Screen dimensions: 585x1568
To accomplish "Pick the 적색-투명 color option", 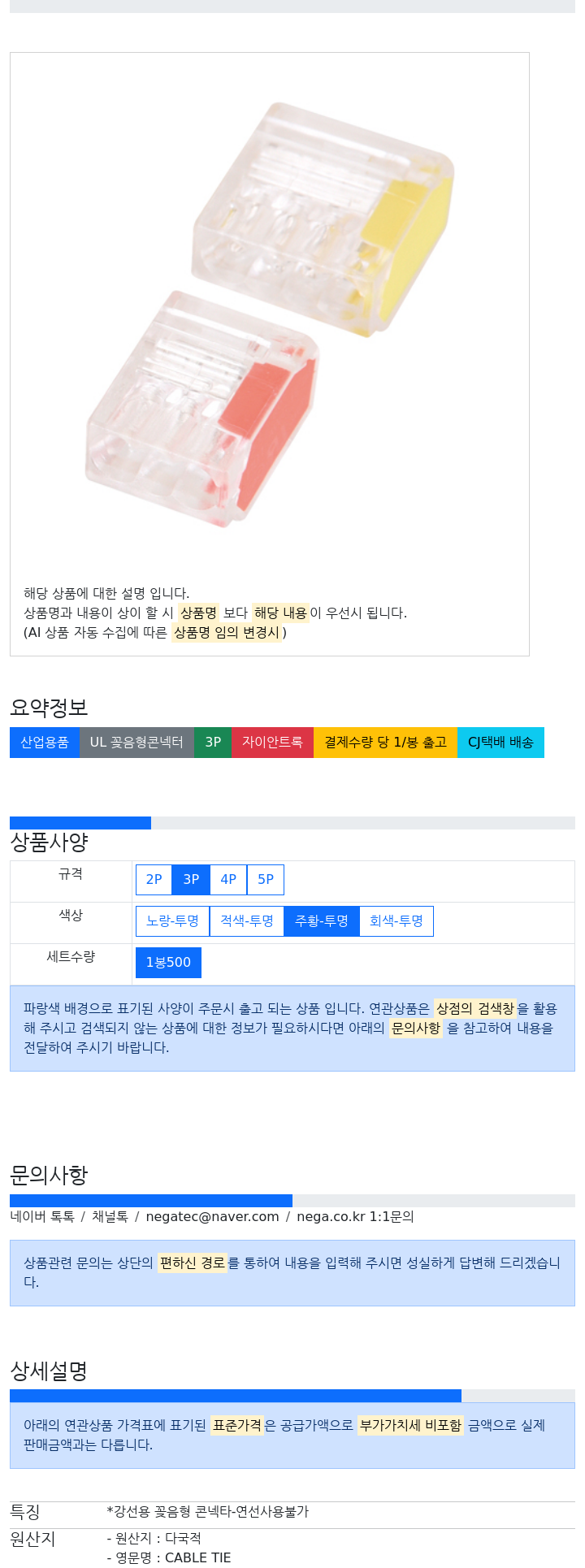I will tap(247, 921).
